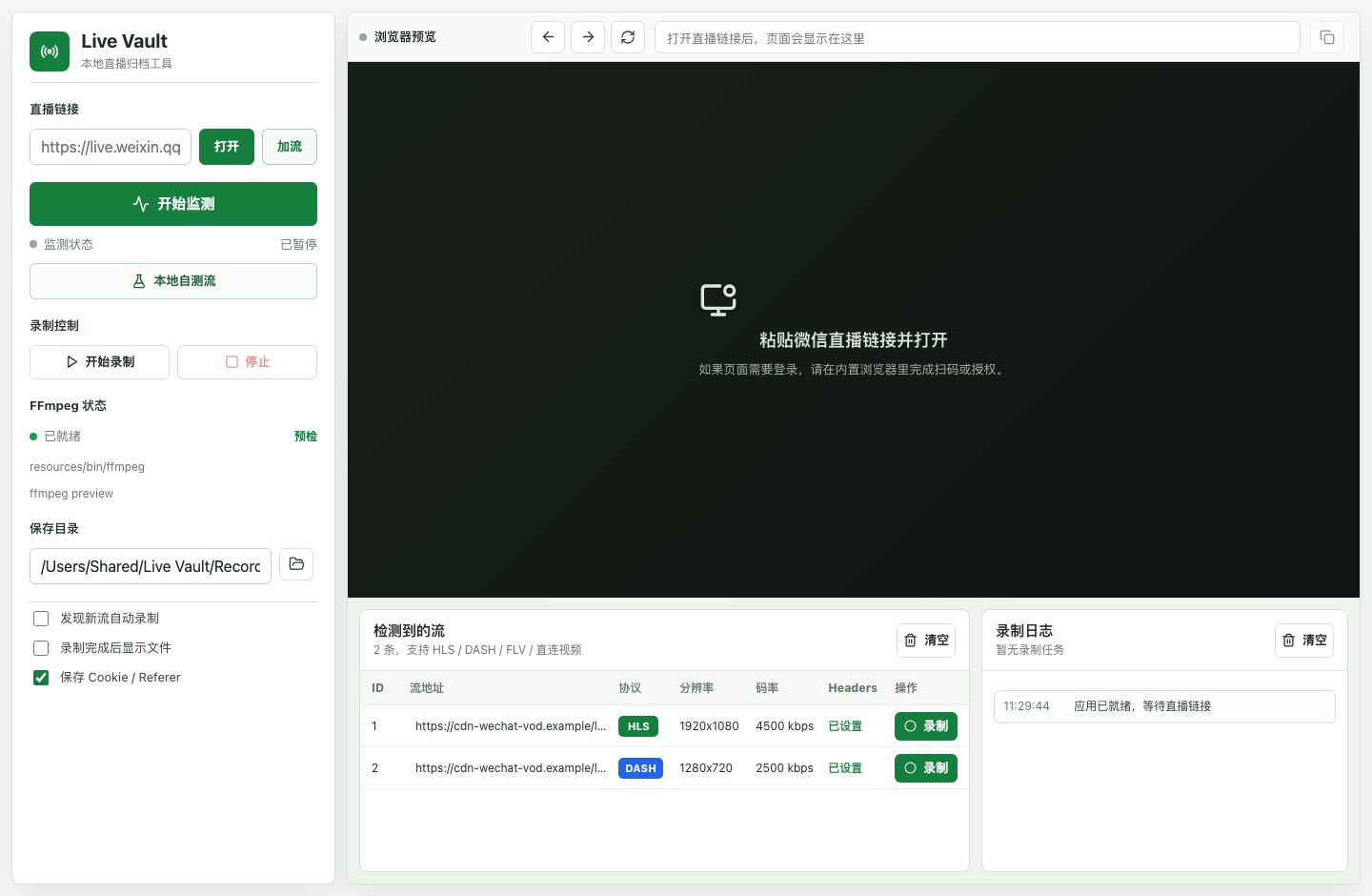This screenshot has height=896, width=1372.
Task: Click the Headers column header
Action: click(x=853, y=688)
